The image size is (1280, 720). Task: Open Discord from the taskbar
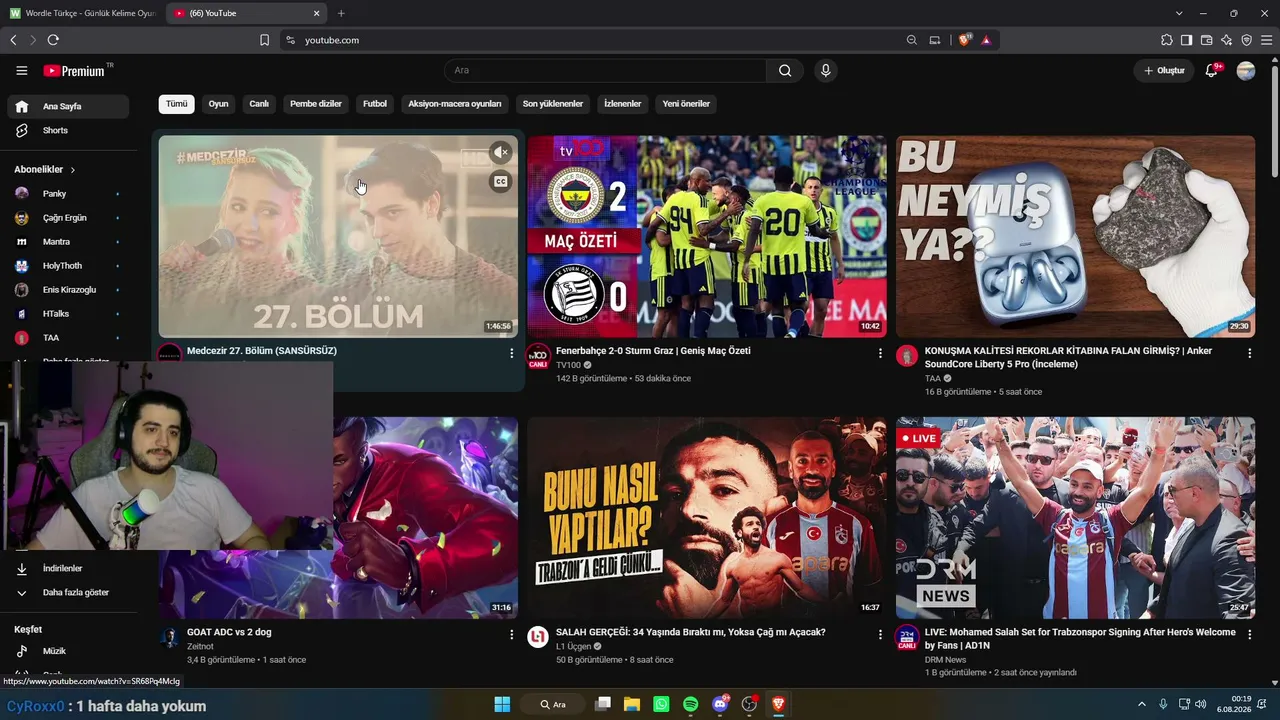[720, 704]
